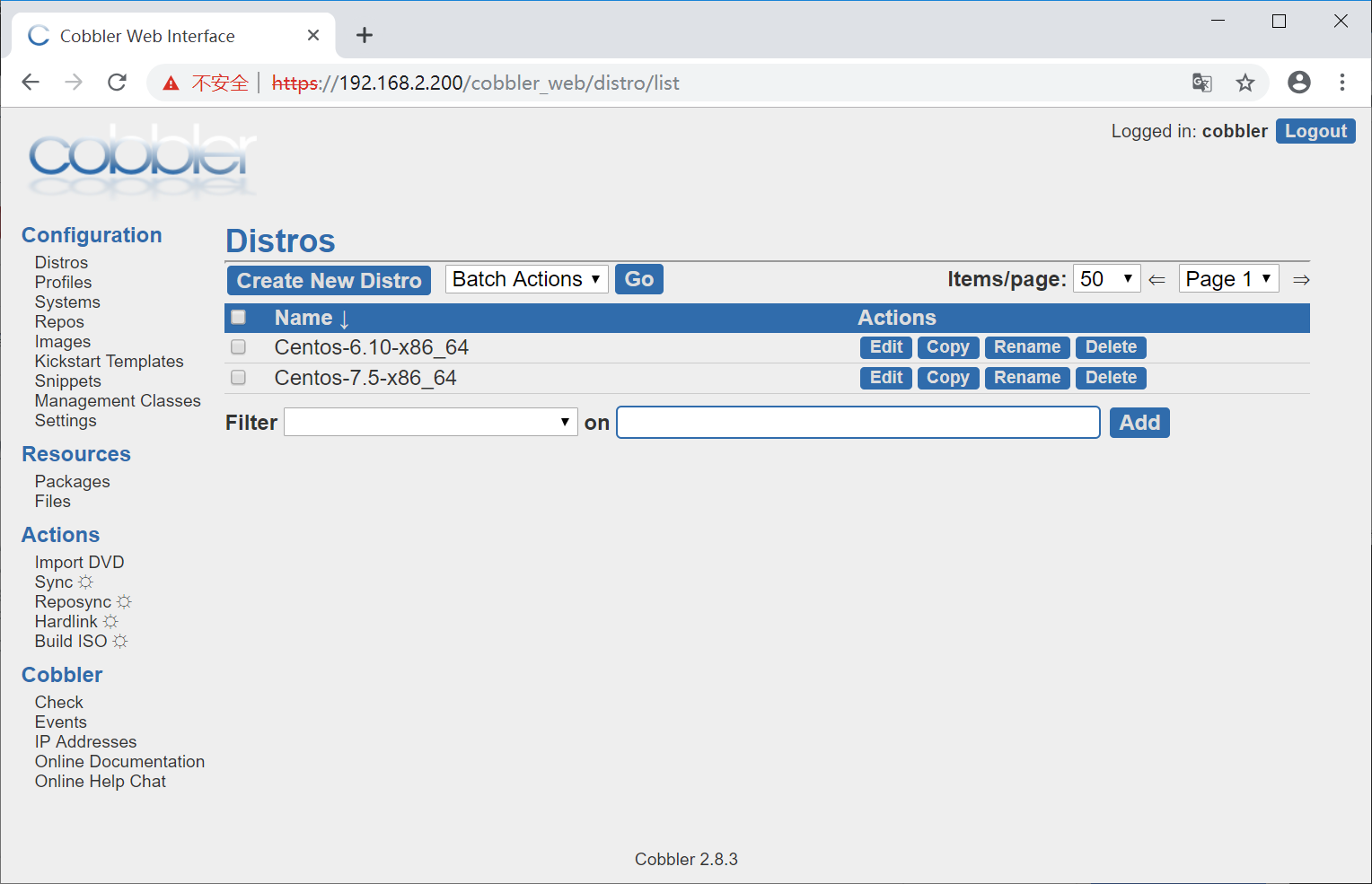Go to next page with right arrow
Viewport: 1372px width, 884px height.
(x=1301, y=280)
